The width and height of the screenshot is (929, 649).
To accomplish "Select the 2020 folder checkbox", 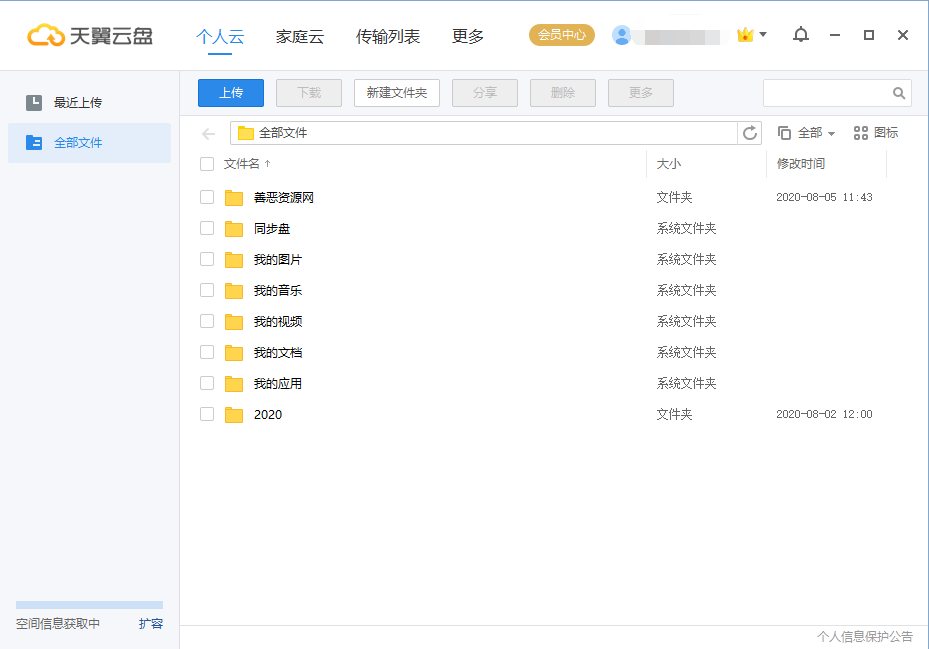I will (x=207, y=414).
